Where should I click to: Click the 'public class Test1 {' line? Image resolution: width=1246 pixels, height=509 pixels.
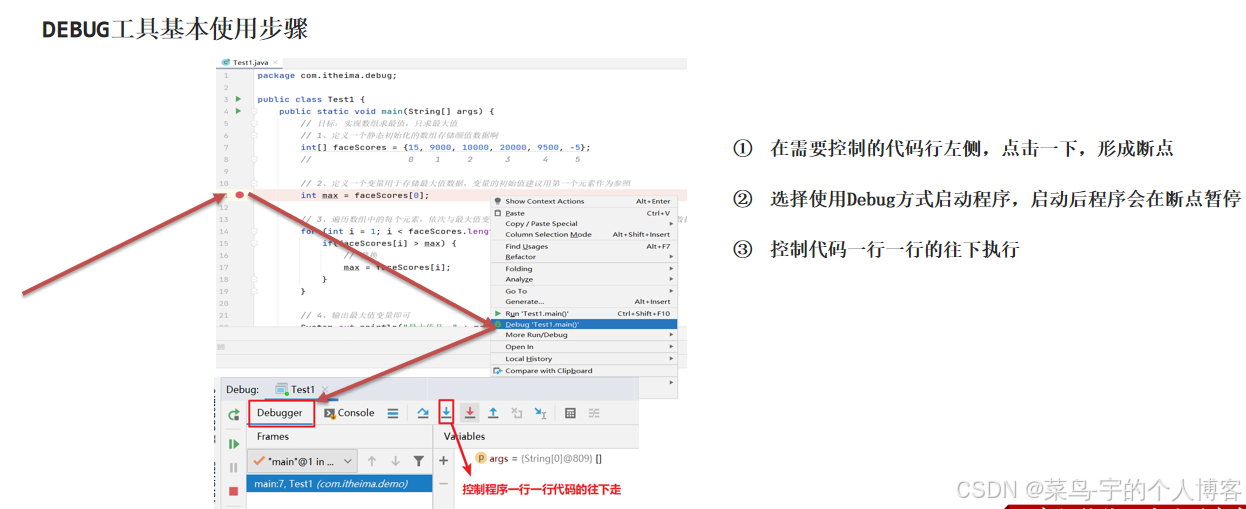[311, 99]
